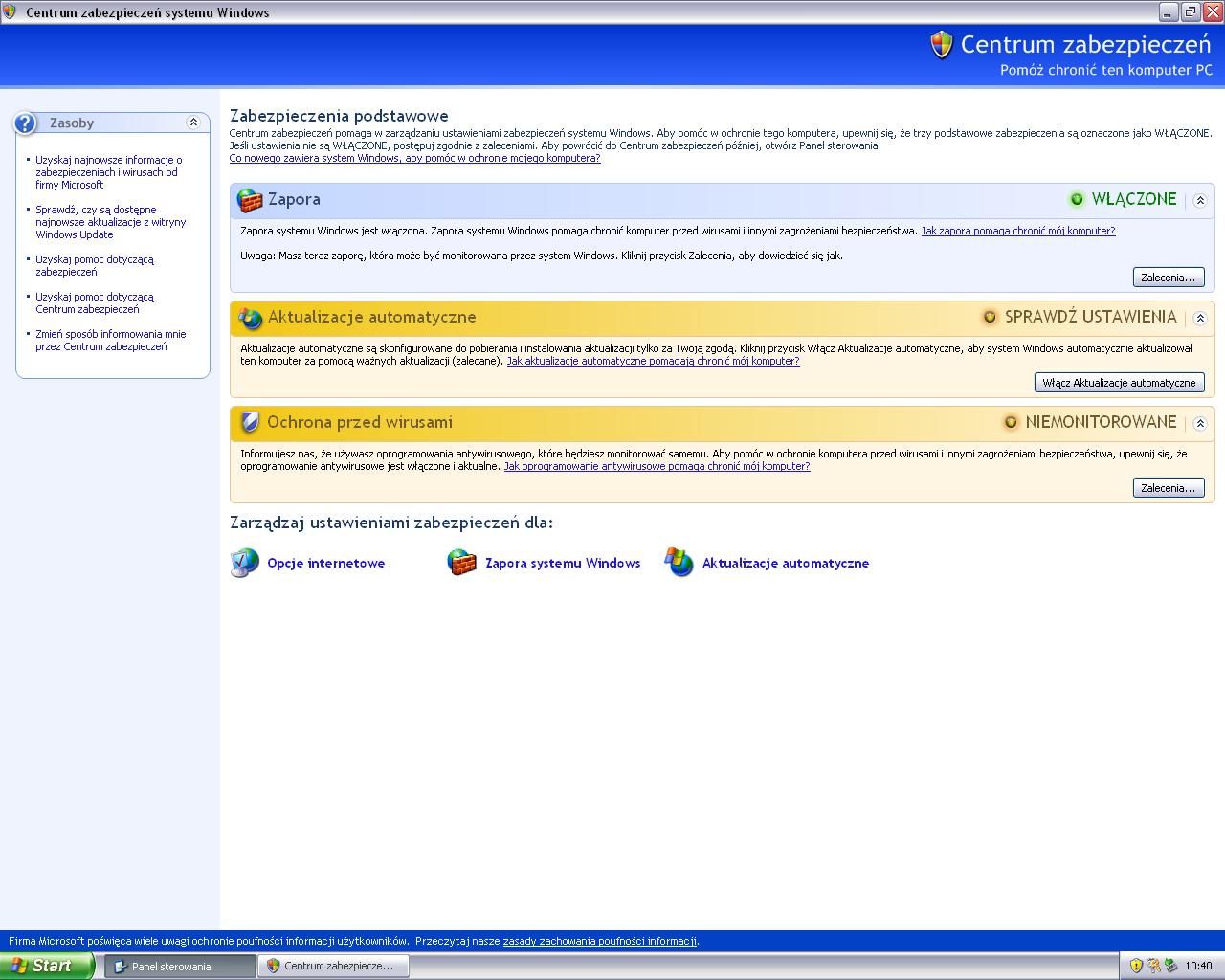
Task: Open help link for Centrum zabezpieczeń
Action: point(95,302)
